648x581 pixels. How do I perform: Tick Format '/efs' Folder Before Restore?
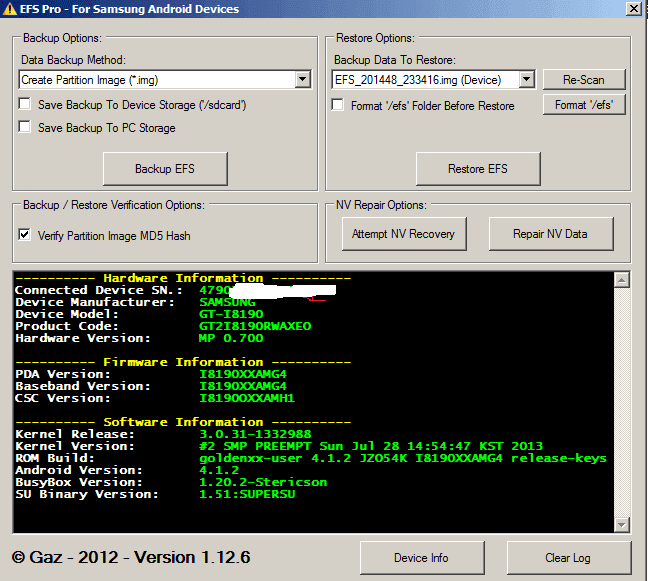(x=338, y=105)
